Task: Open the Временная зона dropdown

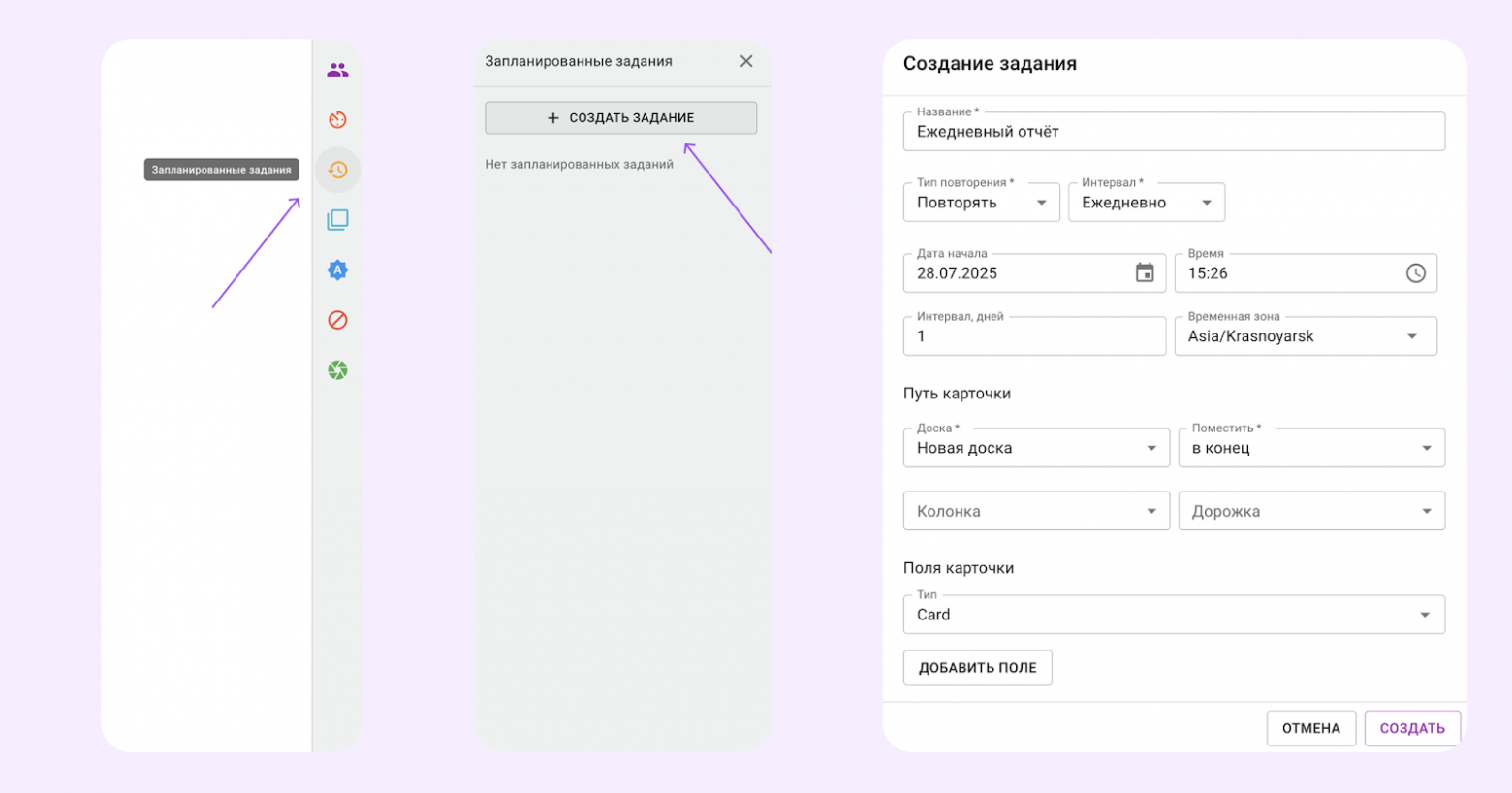Action: [1414, 335]
